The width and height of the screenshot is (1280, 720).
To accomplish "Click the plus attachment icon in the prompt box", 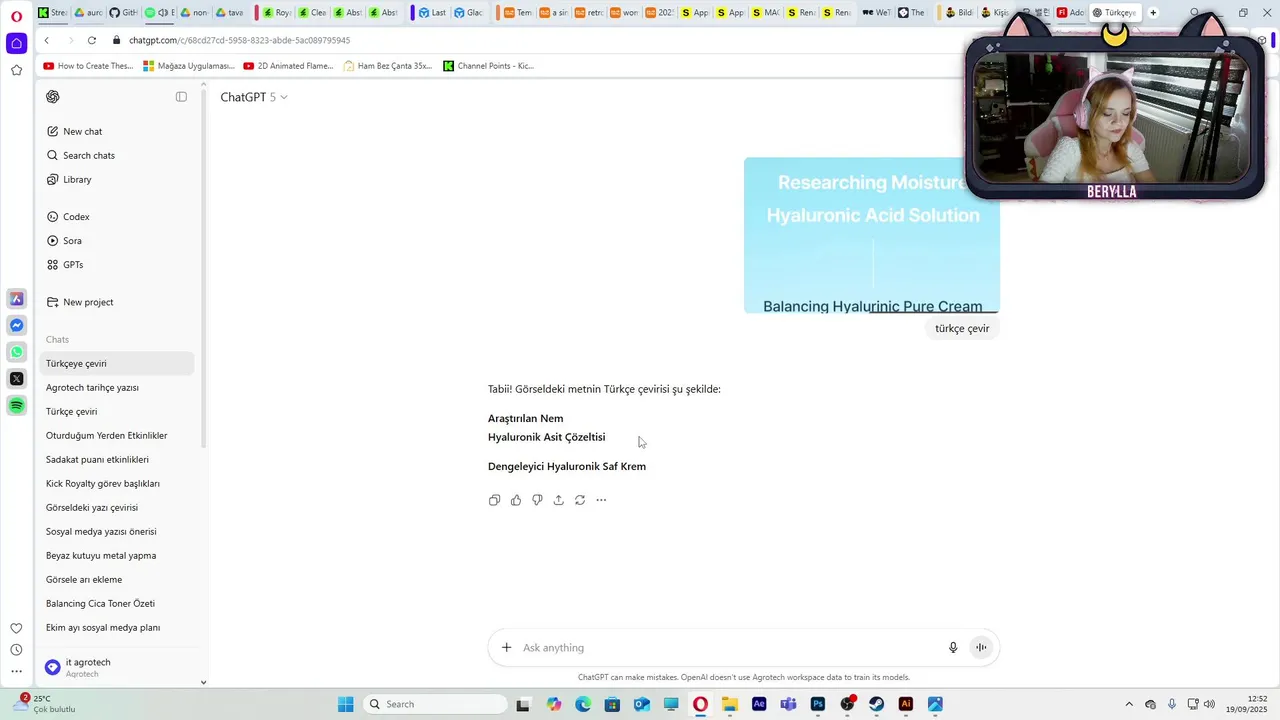I will 506,647.
